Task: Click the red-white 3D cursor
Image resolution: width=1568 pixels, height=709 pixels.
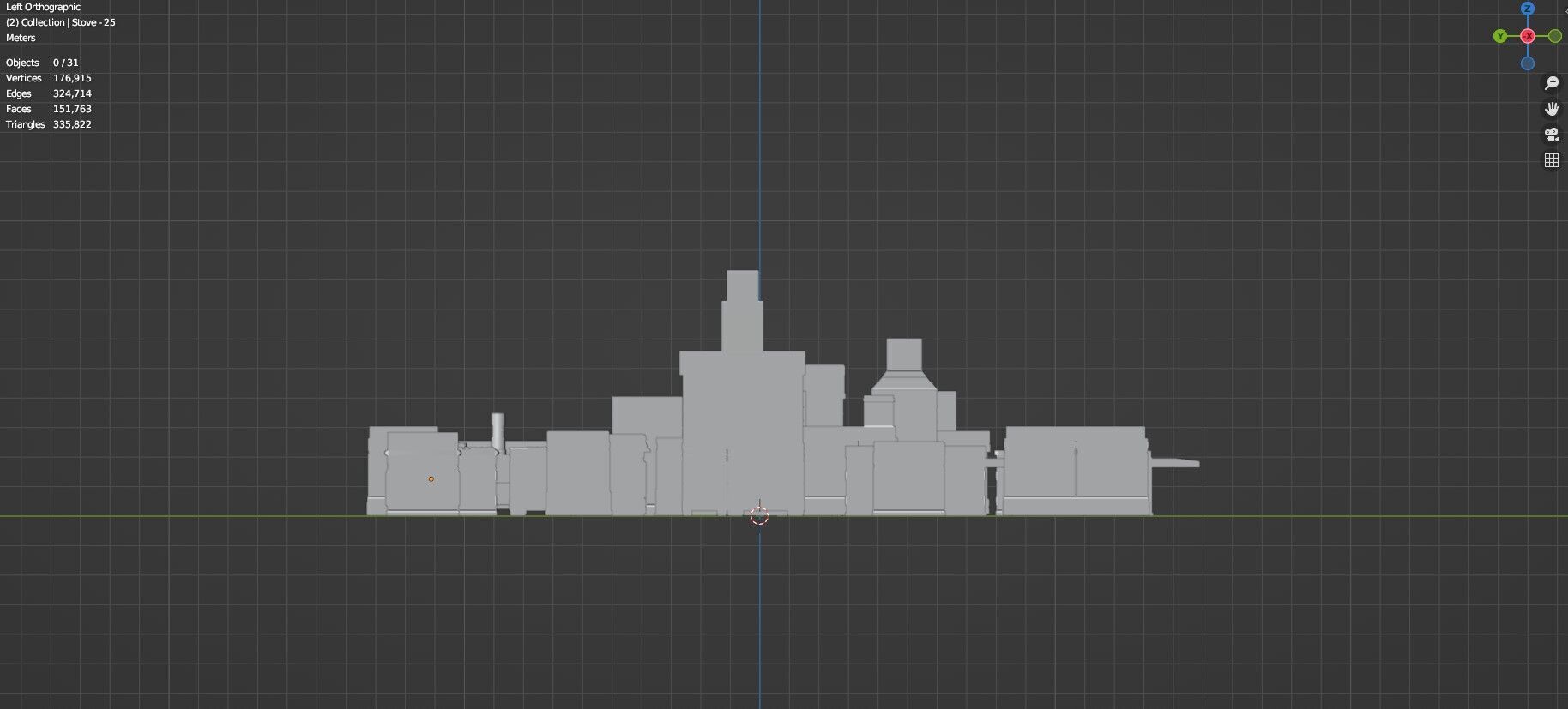Action: pyautogui.click(x=759, y=515)
